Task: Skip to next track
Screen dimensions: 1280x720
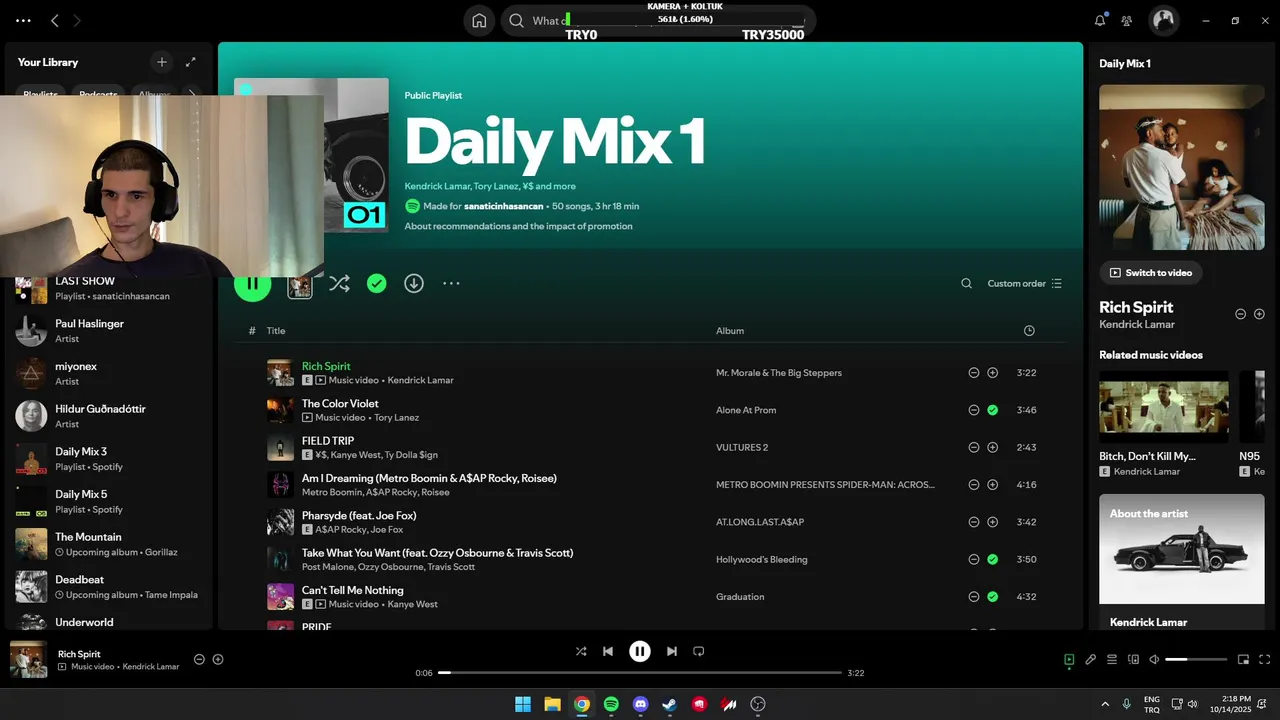Action: (x=672, y=651)
